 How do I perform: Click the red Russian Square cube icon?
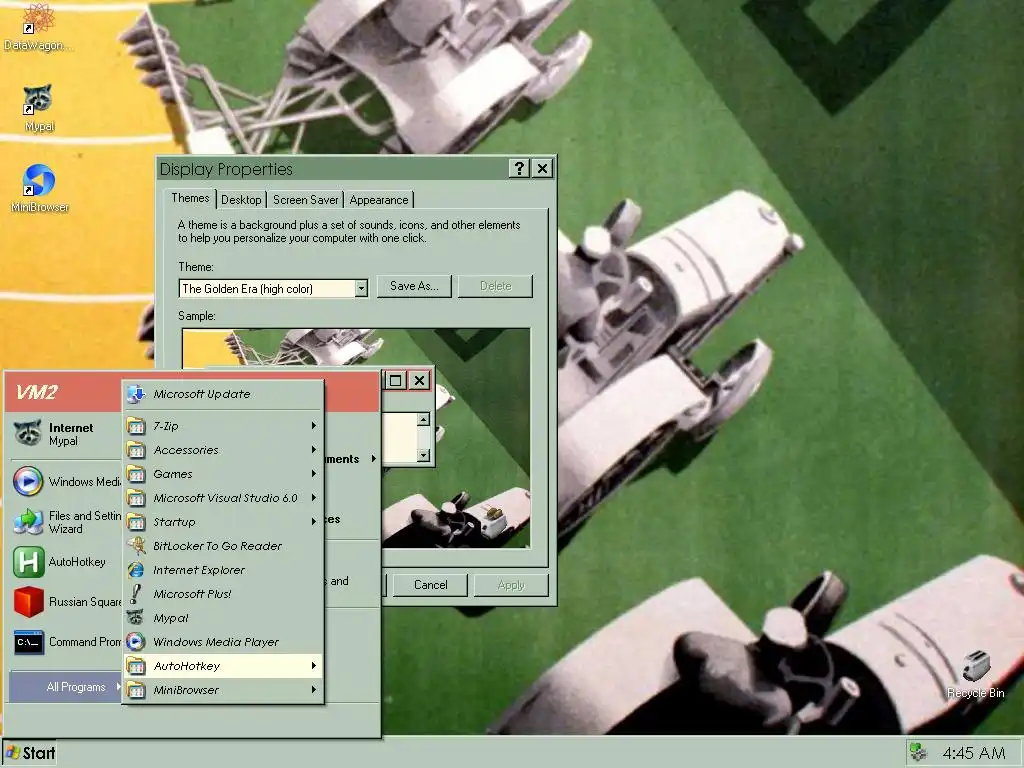[x=28, y=602]
